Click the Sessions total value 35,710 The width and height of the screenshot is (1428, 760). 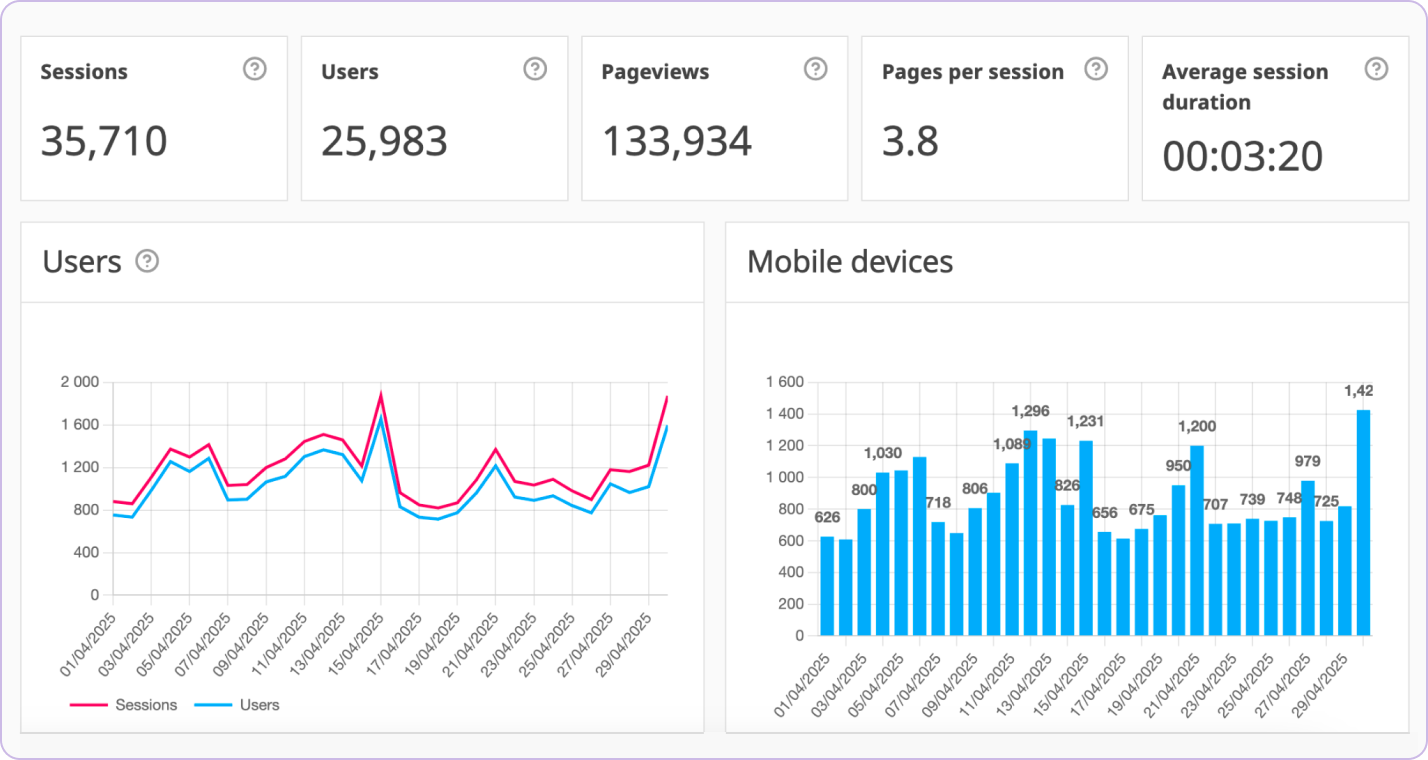point(105,141)
